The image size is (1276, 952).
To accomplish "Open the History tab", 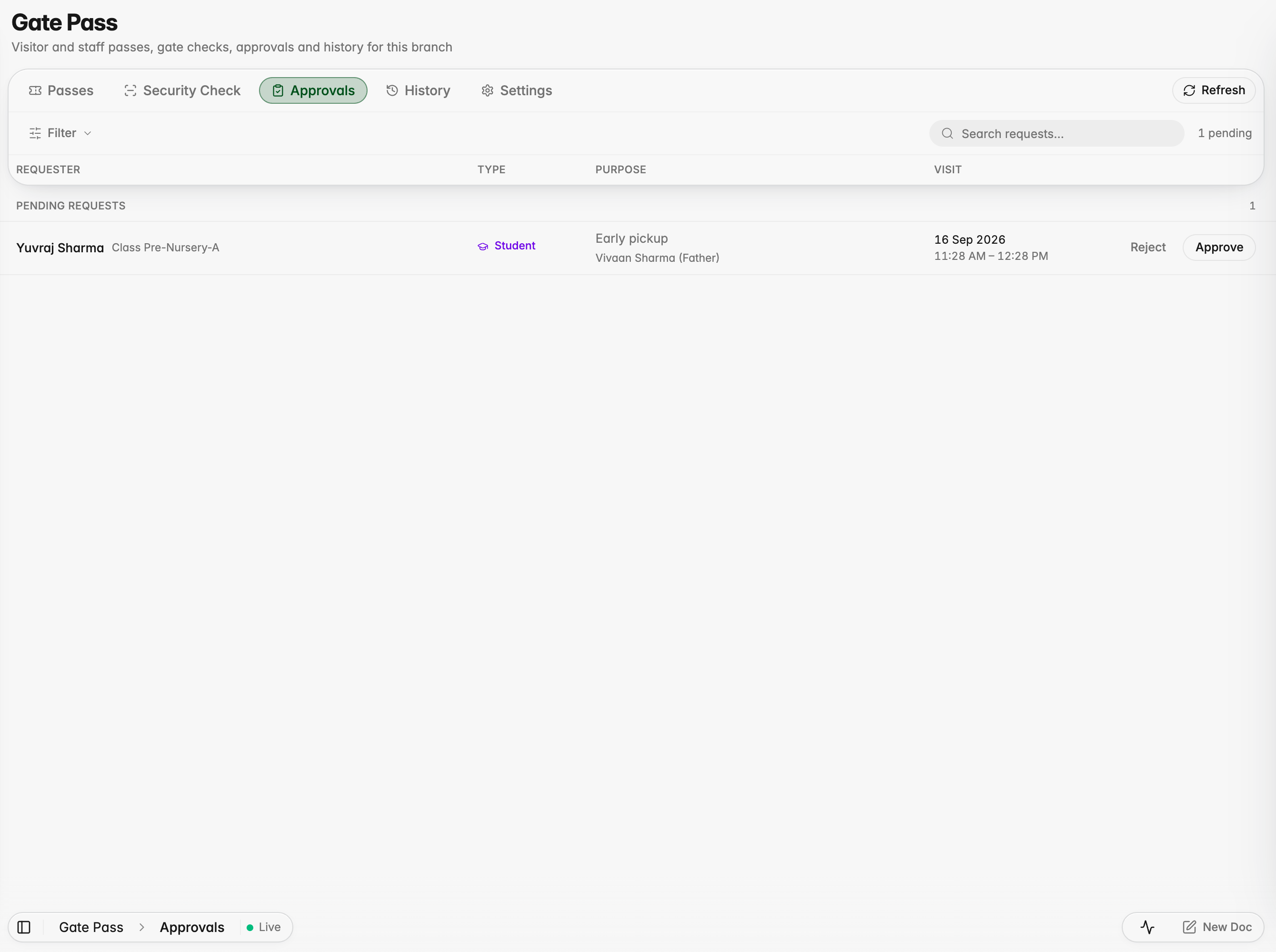I will tap(418, 90).
